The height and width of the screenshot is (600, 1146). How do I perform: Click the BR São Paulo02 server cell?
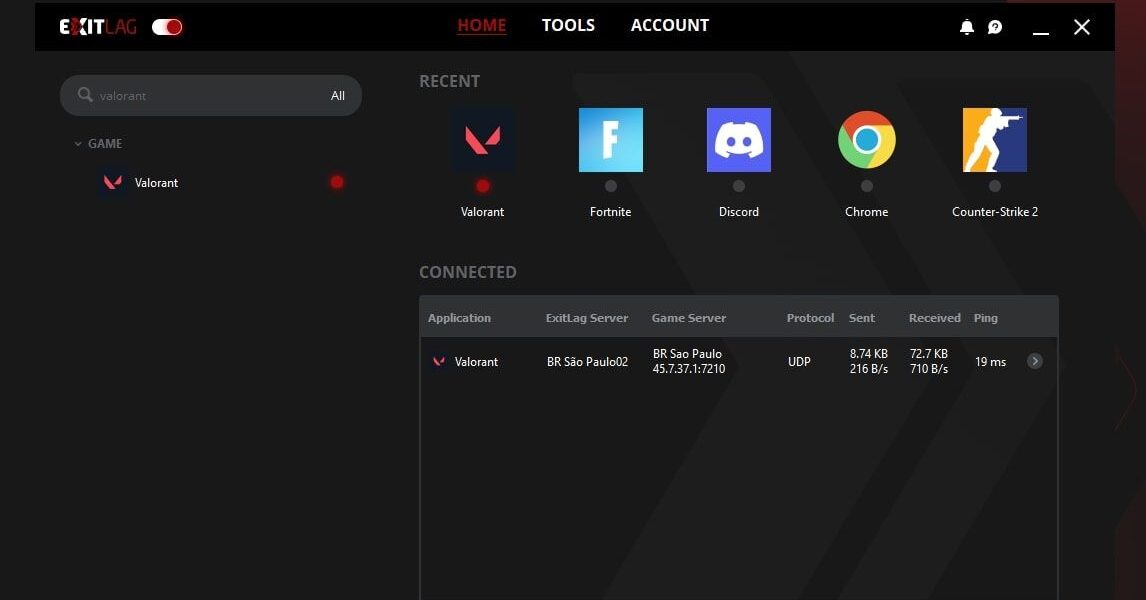click(587, 362)
